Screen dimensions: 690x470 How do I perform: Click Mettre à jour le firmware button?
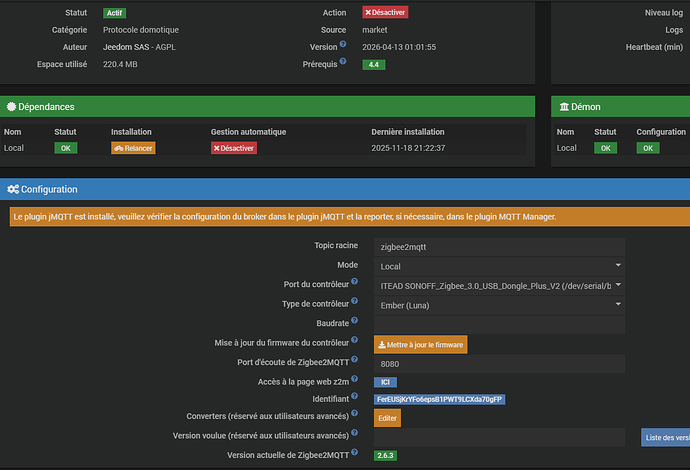click(420, 345)
